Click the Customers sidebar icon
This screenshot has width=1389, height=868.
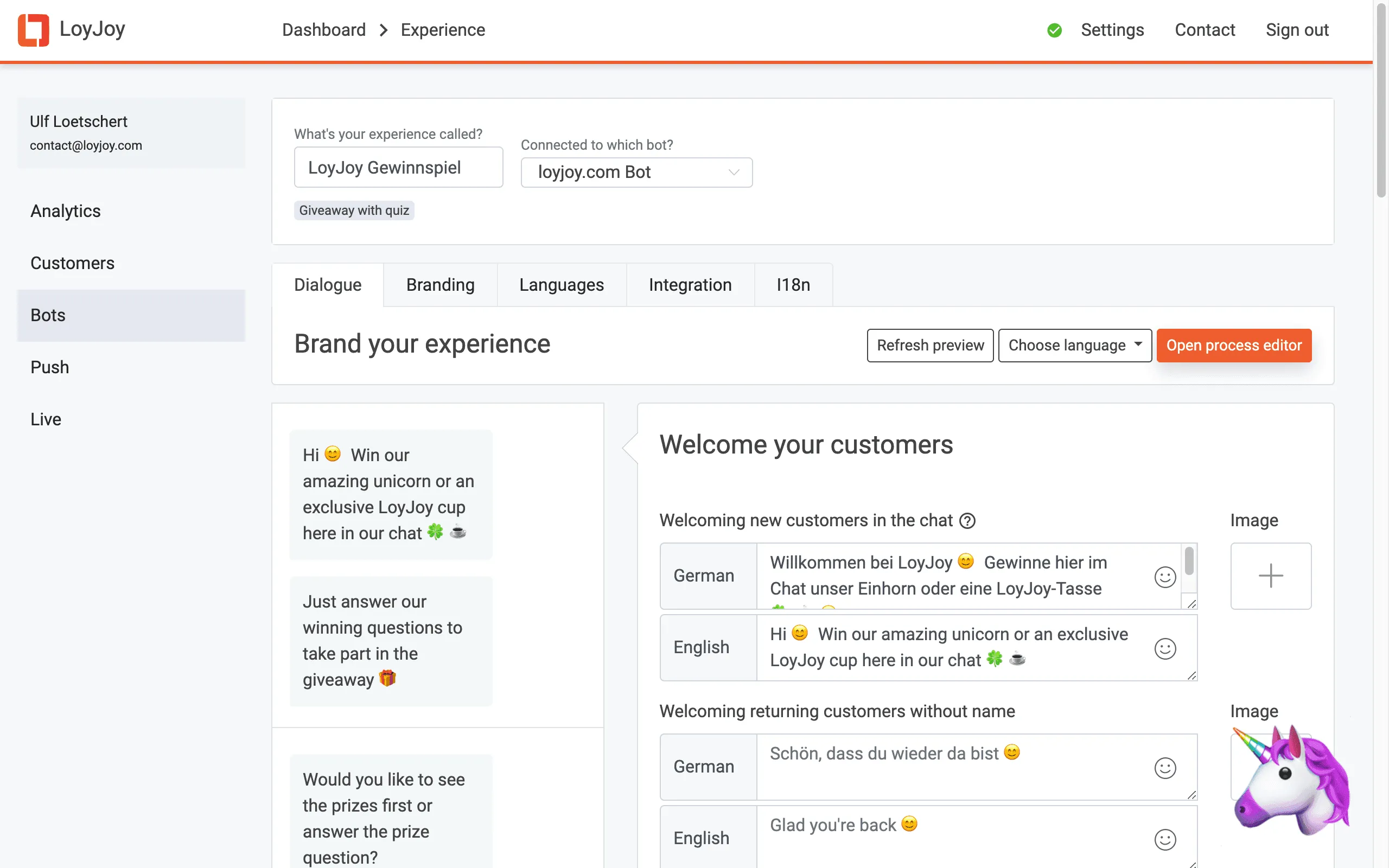coord(72,263)
